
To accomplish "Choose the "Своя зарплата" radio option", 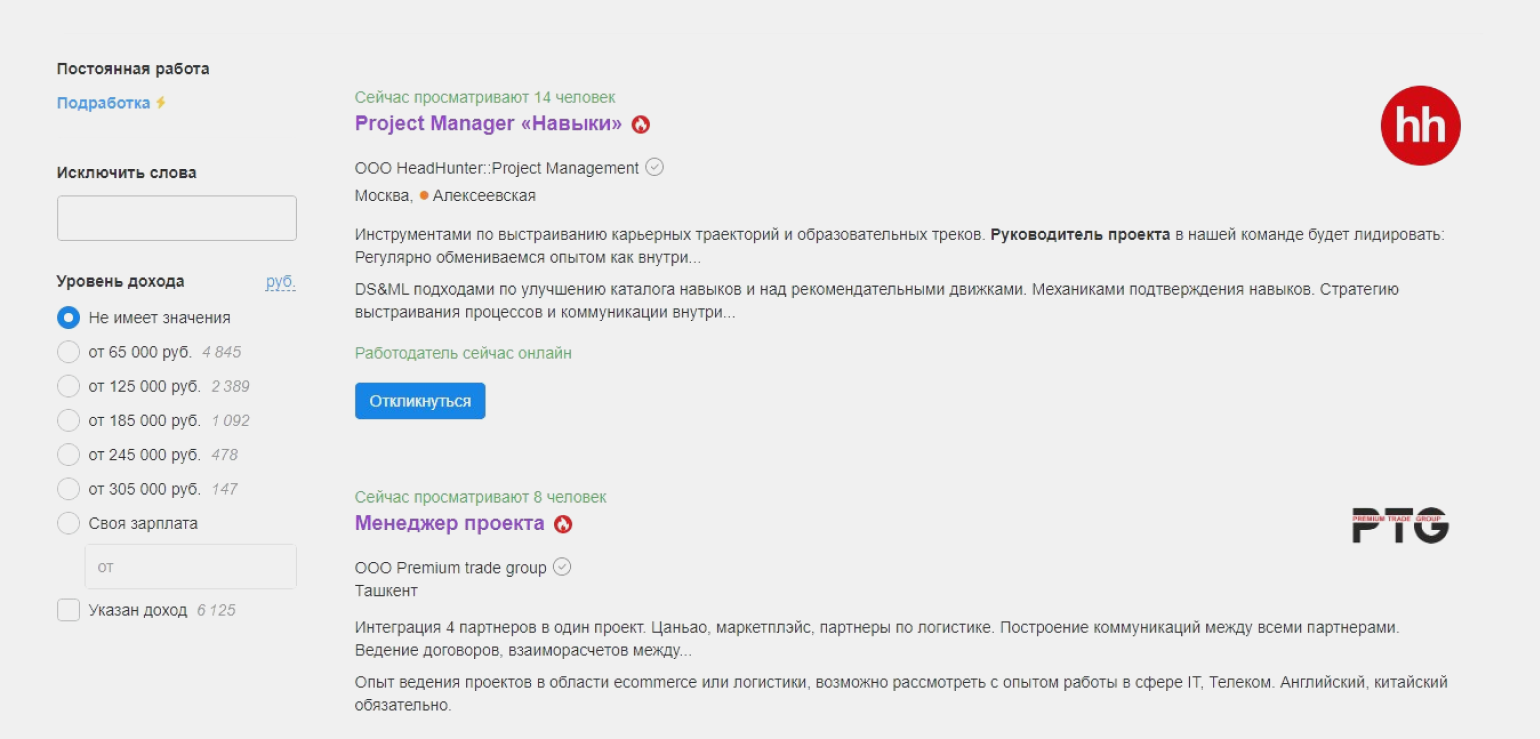I will pyautogui.click(x=68, y=523).
